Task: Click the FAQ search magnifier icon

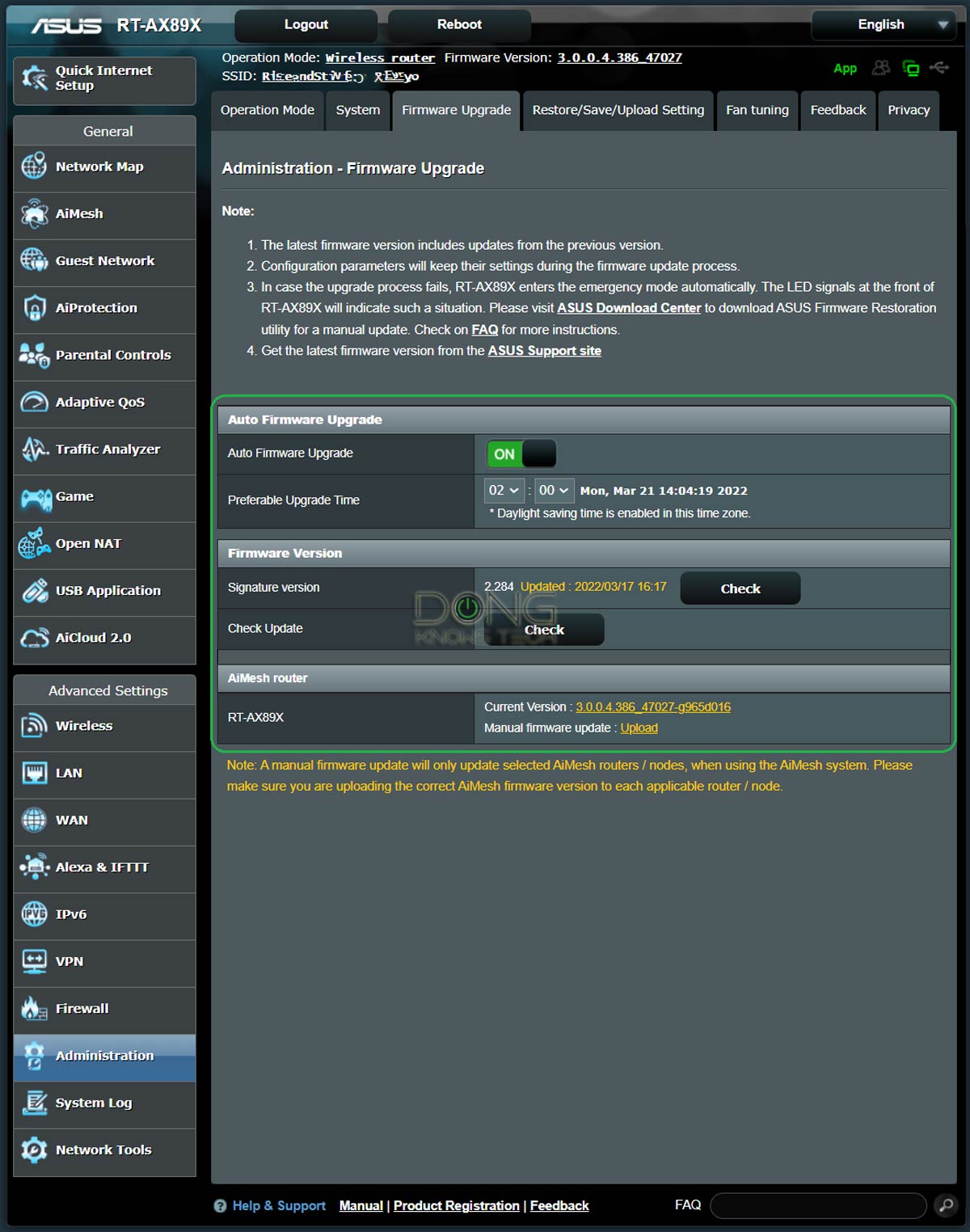Action: [944, 1205]
